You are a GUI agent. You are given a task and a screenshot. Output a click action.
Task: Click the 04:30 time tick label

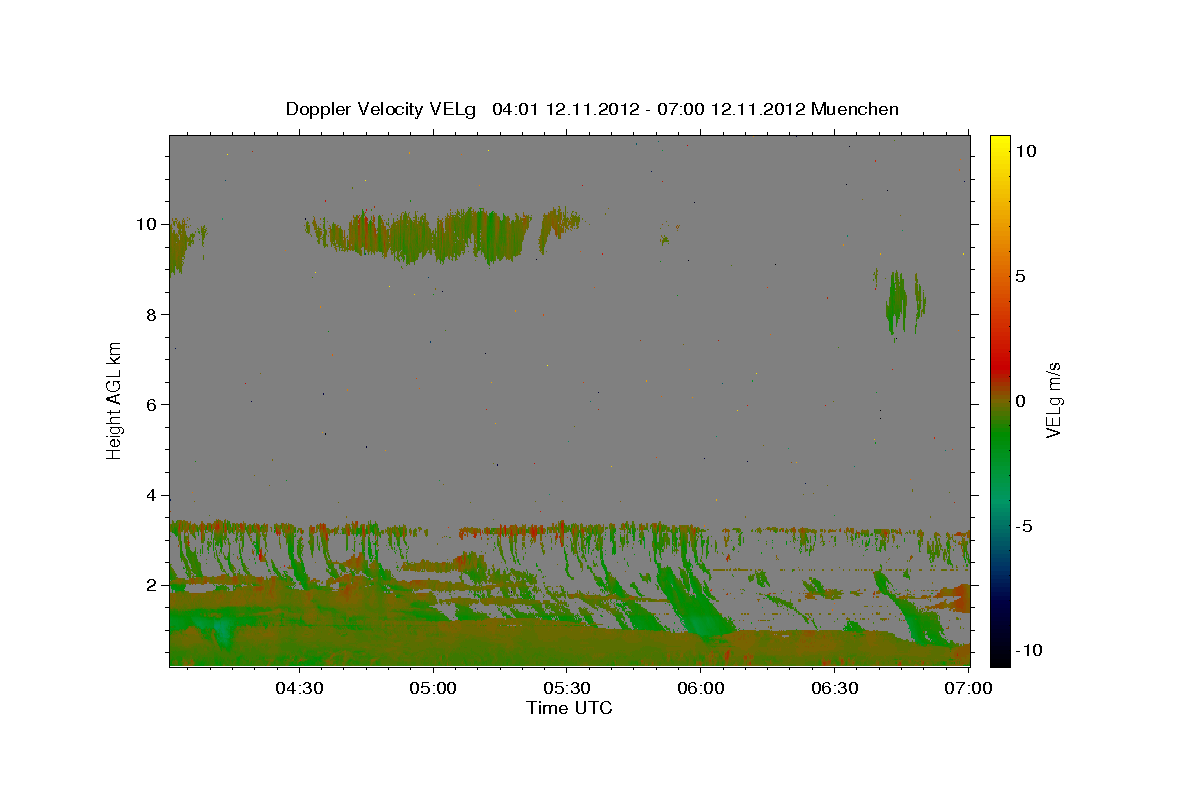300,688
